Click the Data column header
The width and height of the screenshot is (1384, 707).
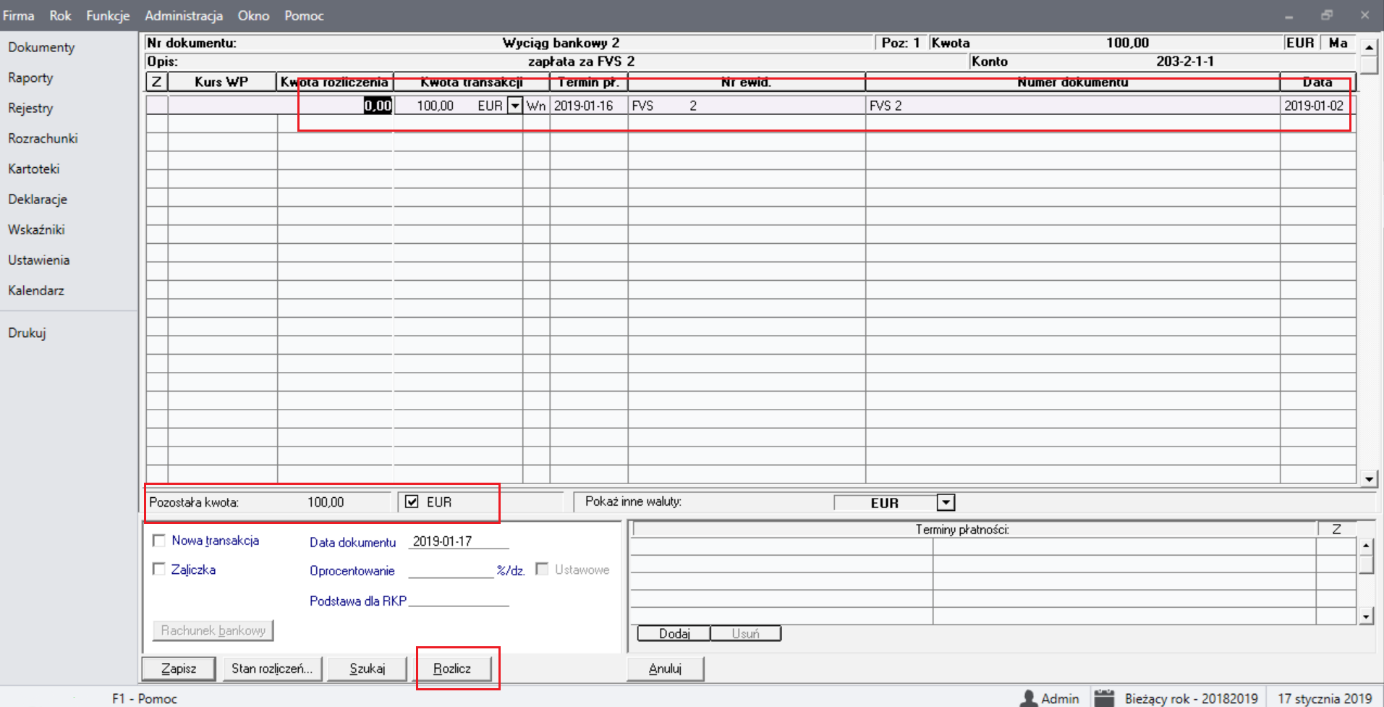coord(1318,82)
